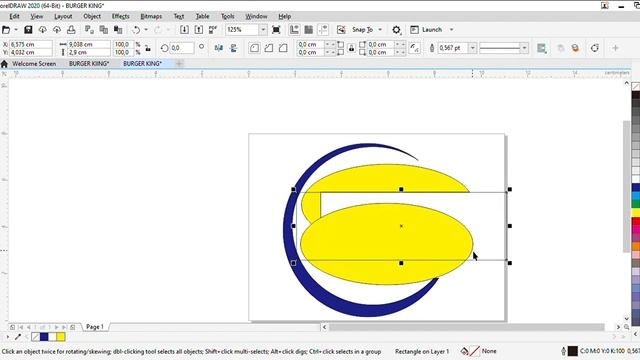Screen dimensions: 640x360
Task: Click the X position input field
Action: pos(31,44)
